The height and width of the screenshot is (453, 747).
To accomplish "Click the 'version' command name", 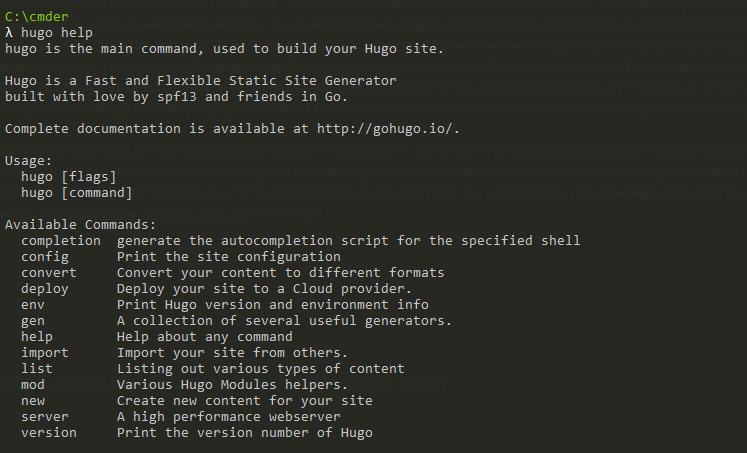I will click(x=49, y=432).
